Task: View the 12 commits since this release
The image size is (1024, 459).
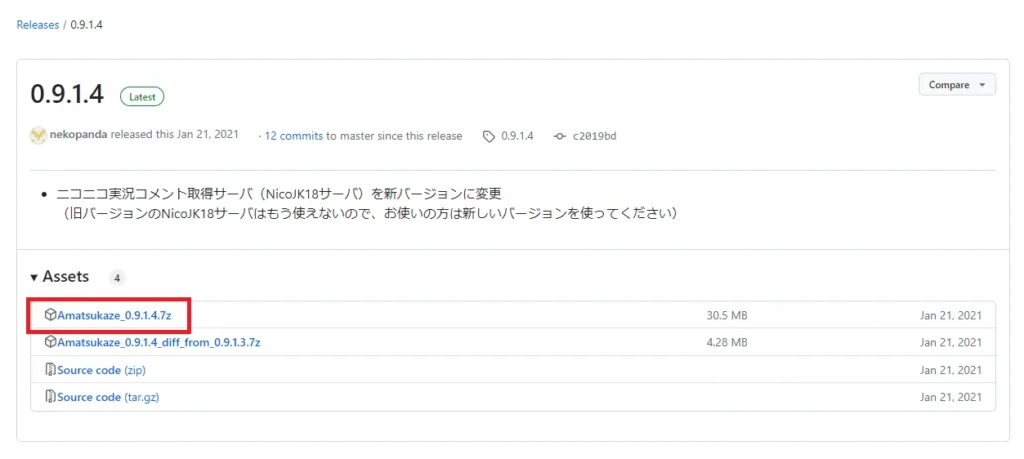Action: 293,136
